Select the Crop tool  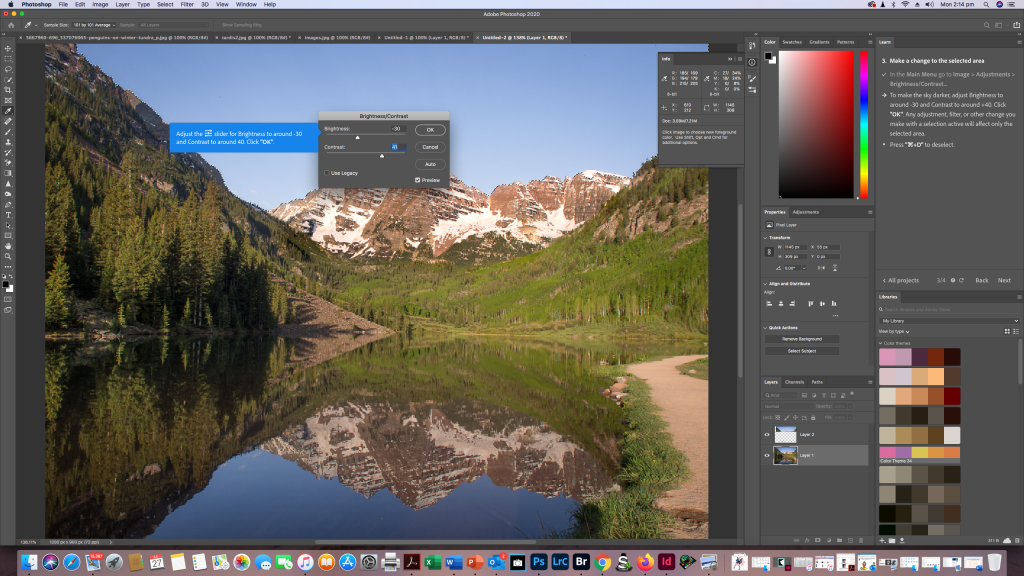click(x=8, y=90)
